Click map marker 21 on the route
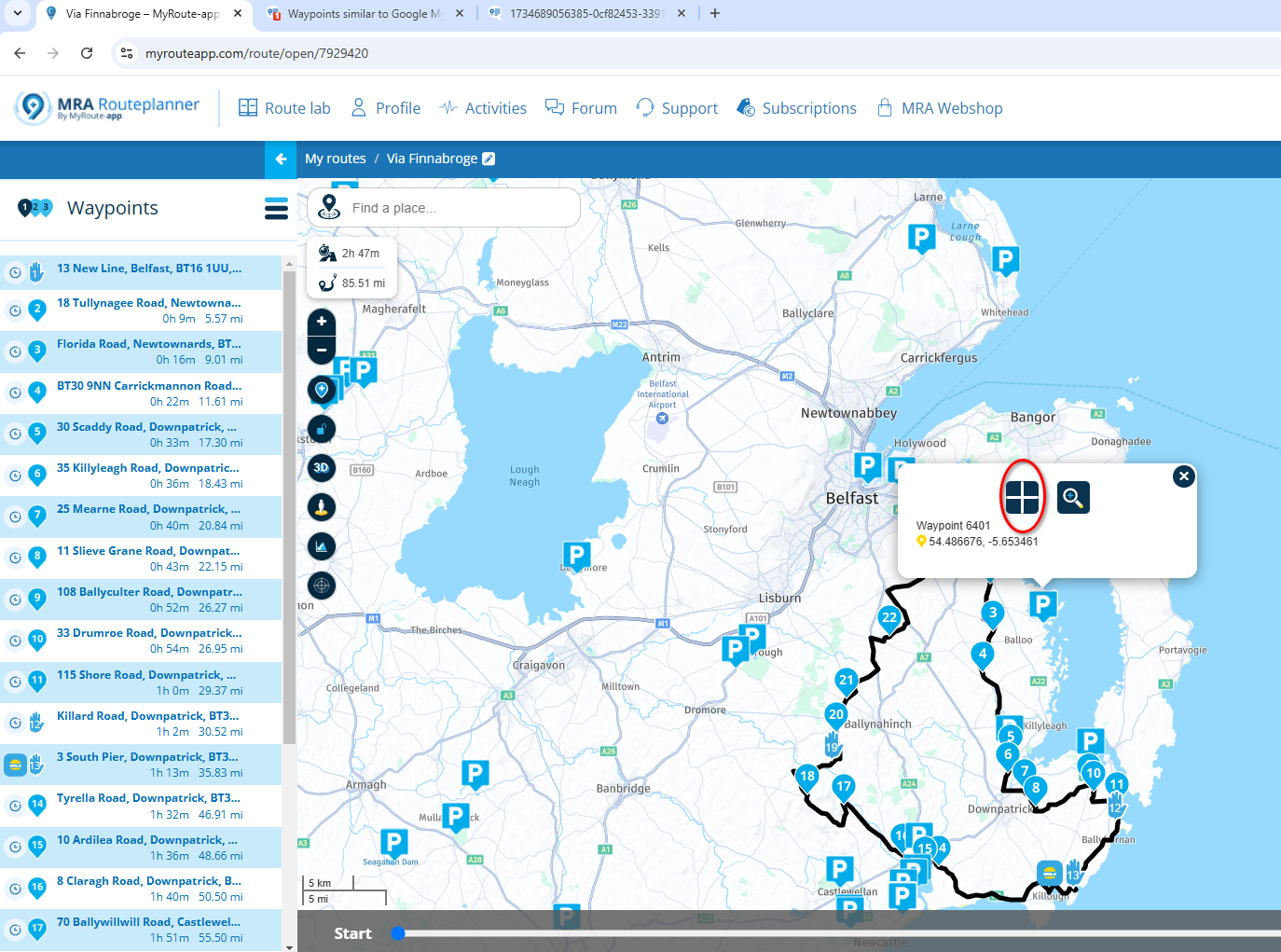The width and height of the screenshot is (1281, 952). [x=847, y=682]
